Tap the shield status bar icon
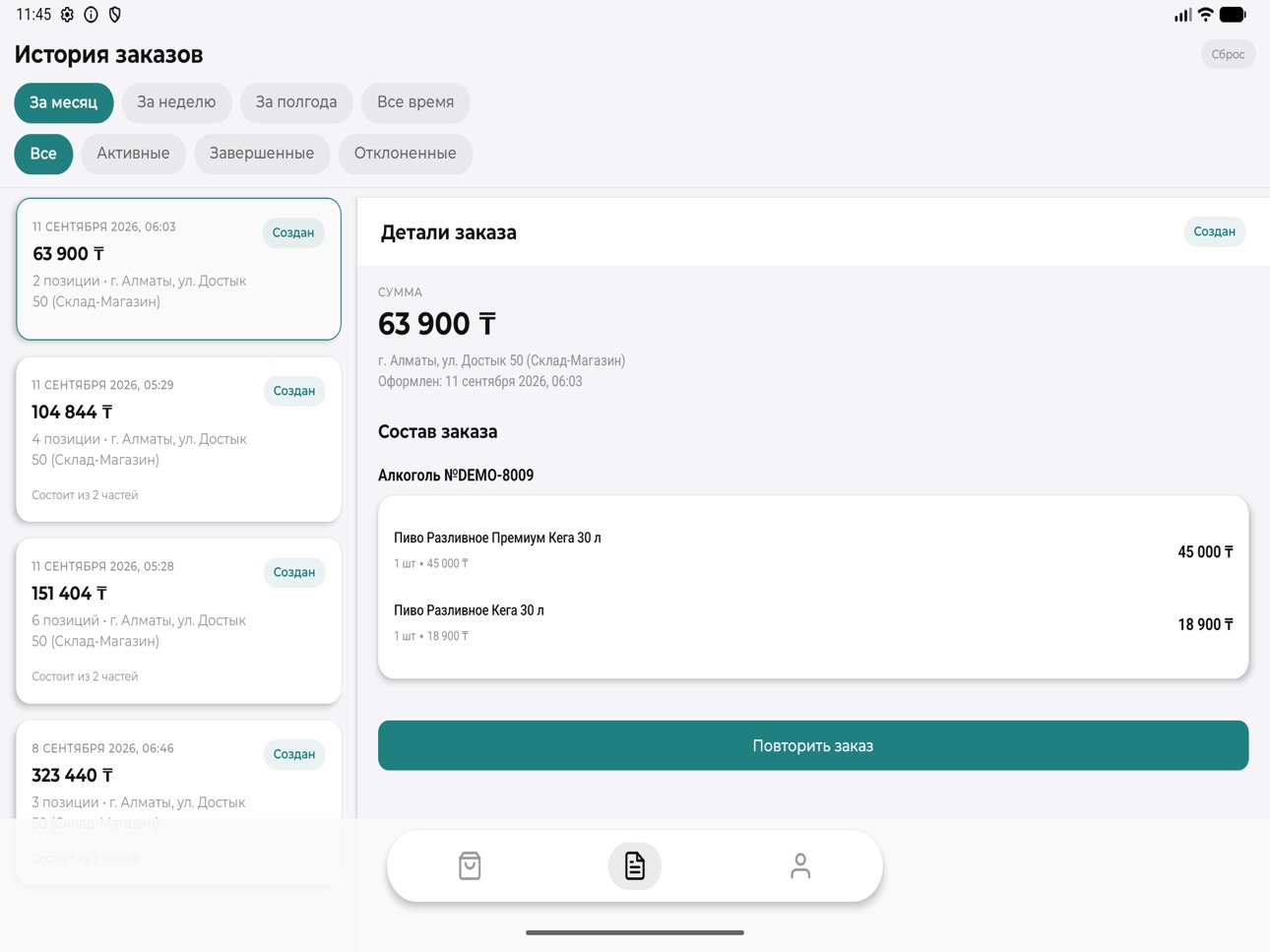Screen dimensions: 1270x952 [x=115, y=15]
